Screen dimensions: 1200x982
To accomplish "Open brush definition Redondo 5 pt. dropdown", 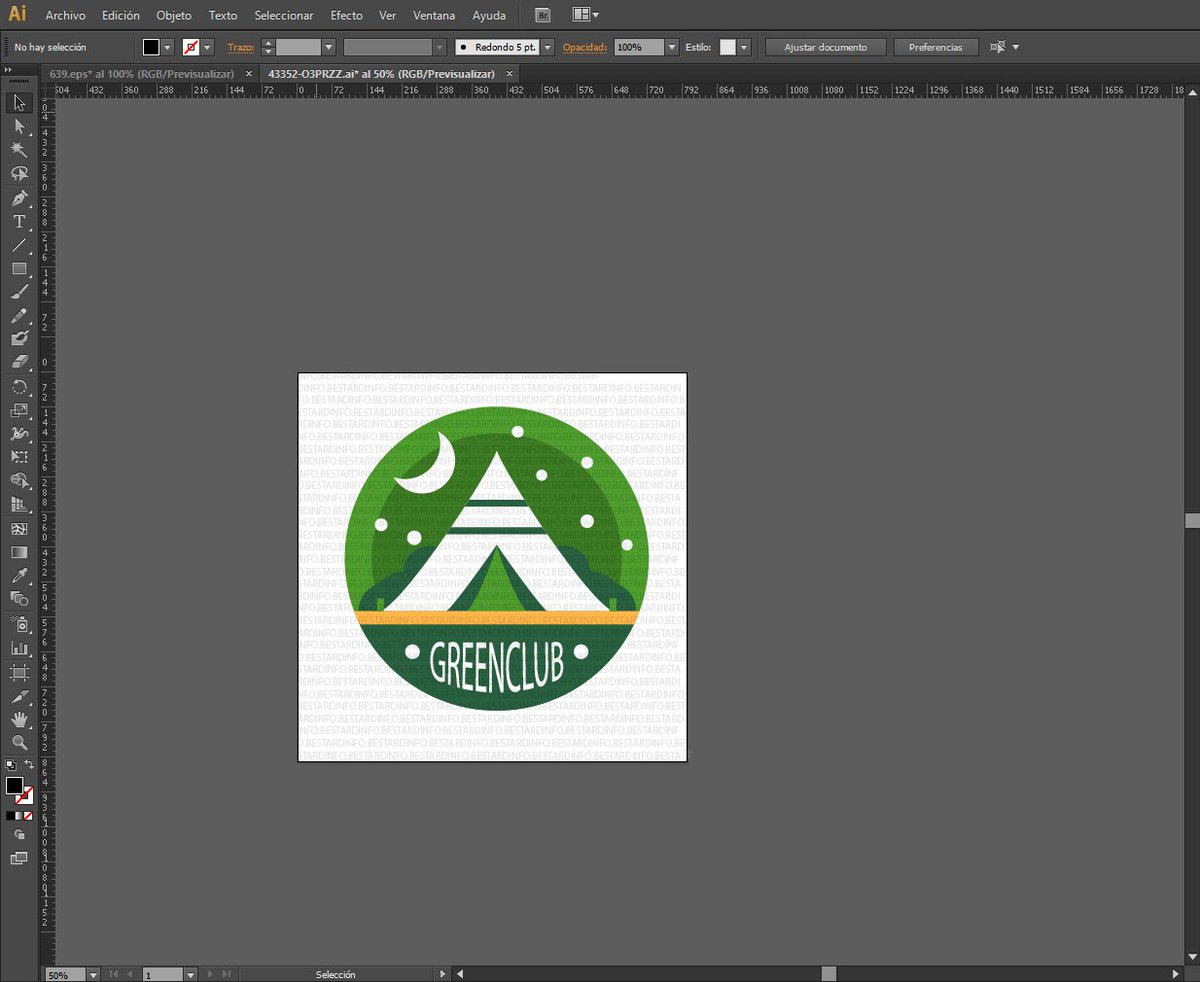I will [547, 47].
